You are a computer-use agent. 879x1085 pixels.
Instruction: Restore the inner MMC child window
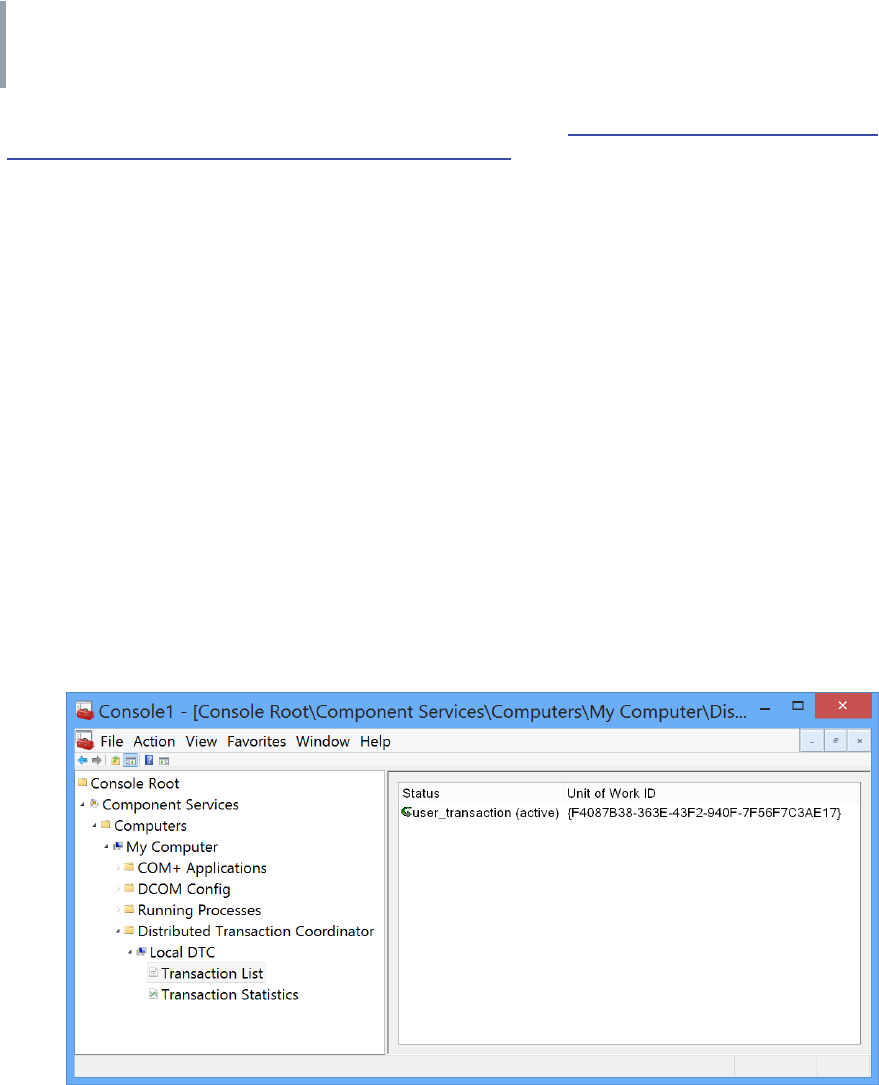point(835,741)
